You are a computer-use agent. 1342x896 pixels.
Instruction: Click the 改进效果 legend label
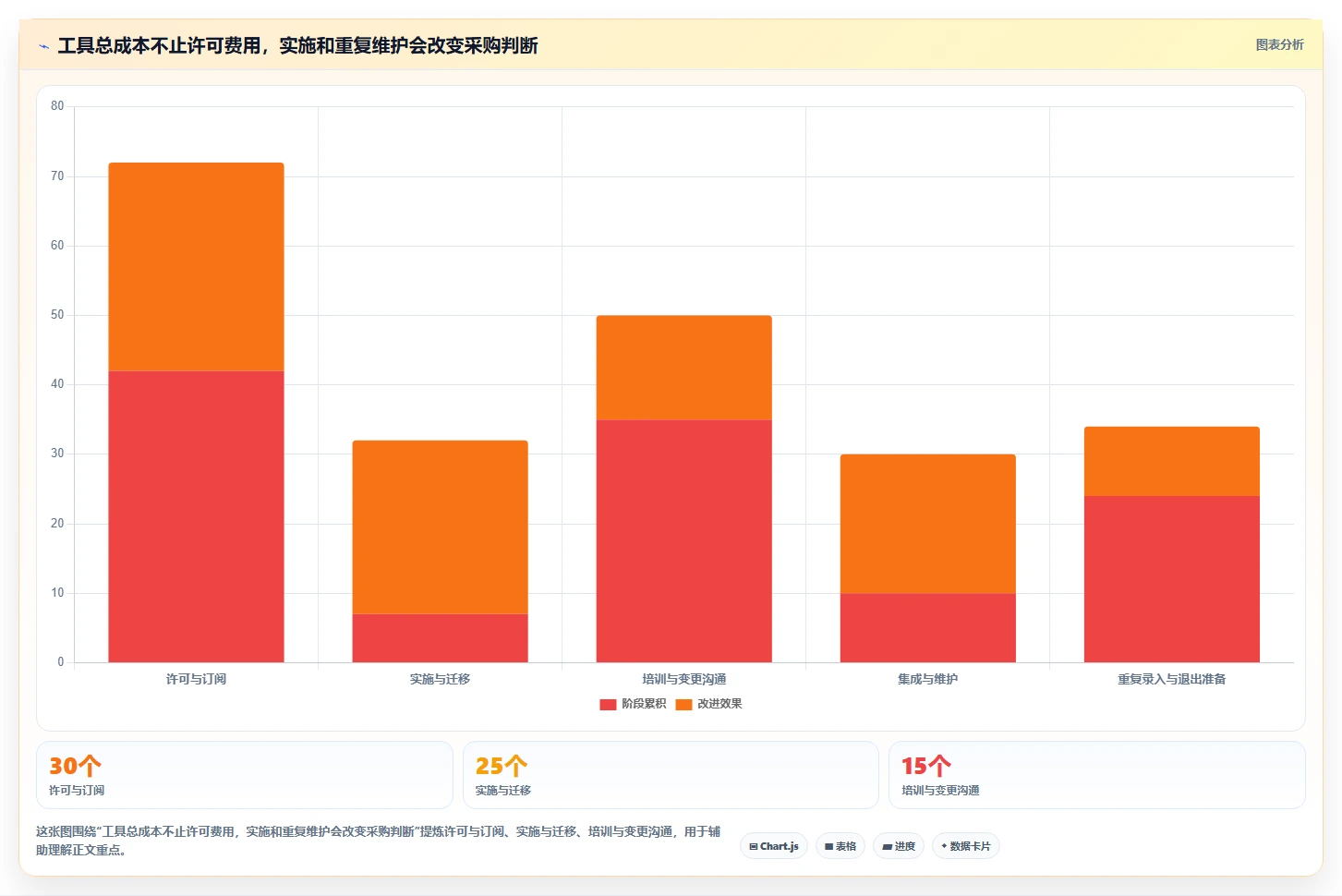tap(719, 704)
